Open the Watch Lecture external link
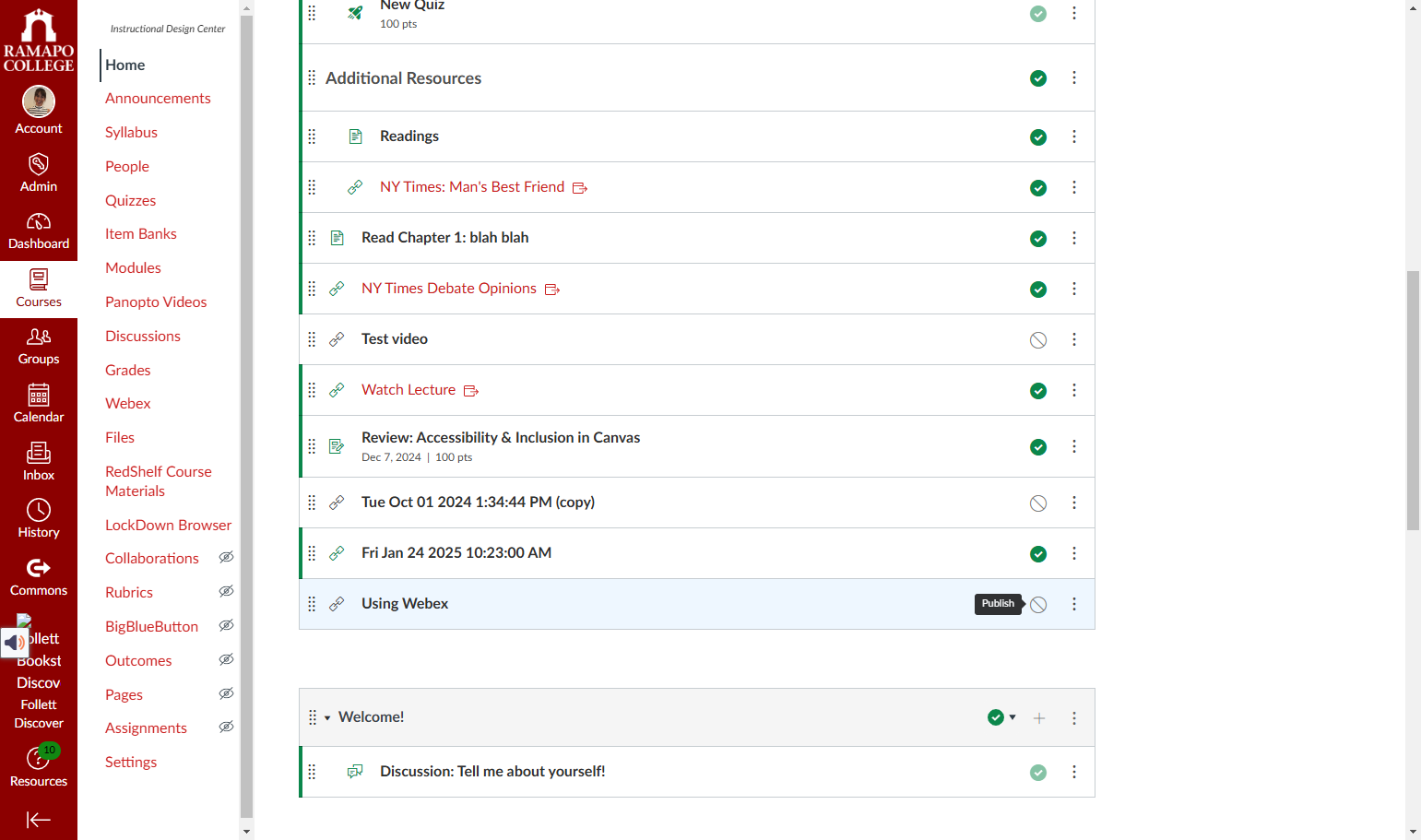 (x=409, y=389)
